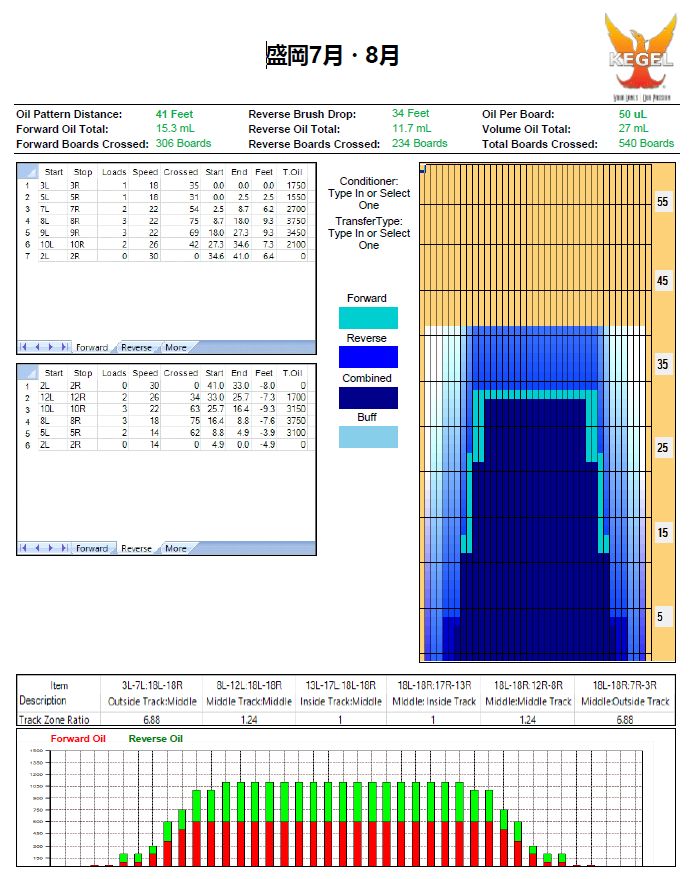Pick the blue Reverse color swatch
Viewport: 692px width, 879px height.
pos(368,357)
